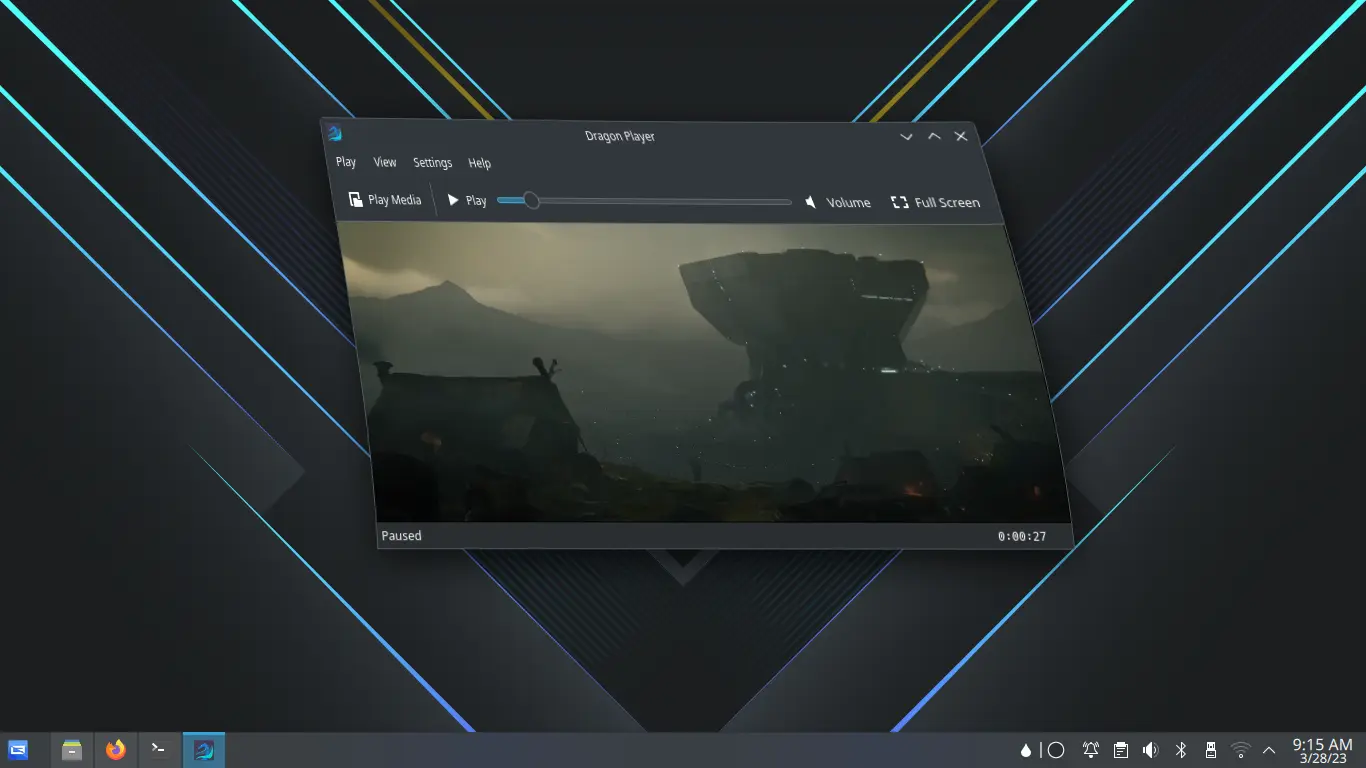Screen dimensions: 1366x768
Task: Click the clock showing 9:15 AM
Action: tap(1322, 744)
